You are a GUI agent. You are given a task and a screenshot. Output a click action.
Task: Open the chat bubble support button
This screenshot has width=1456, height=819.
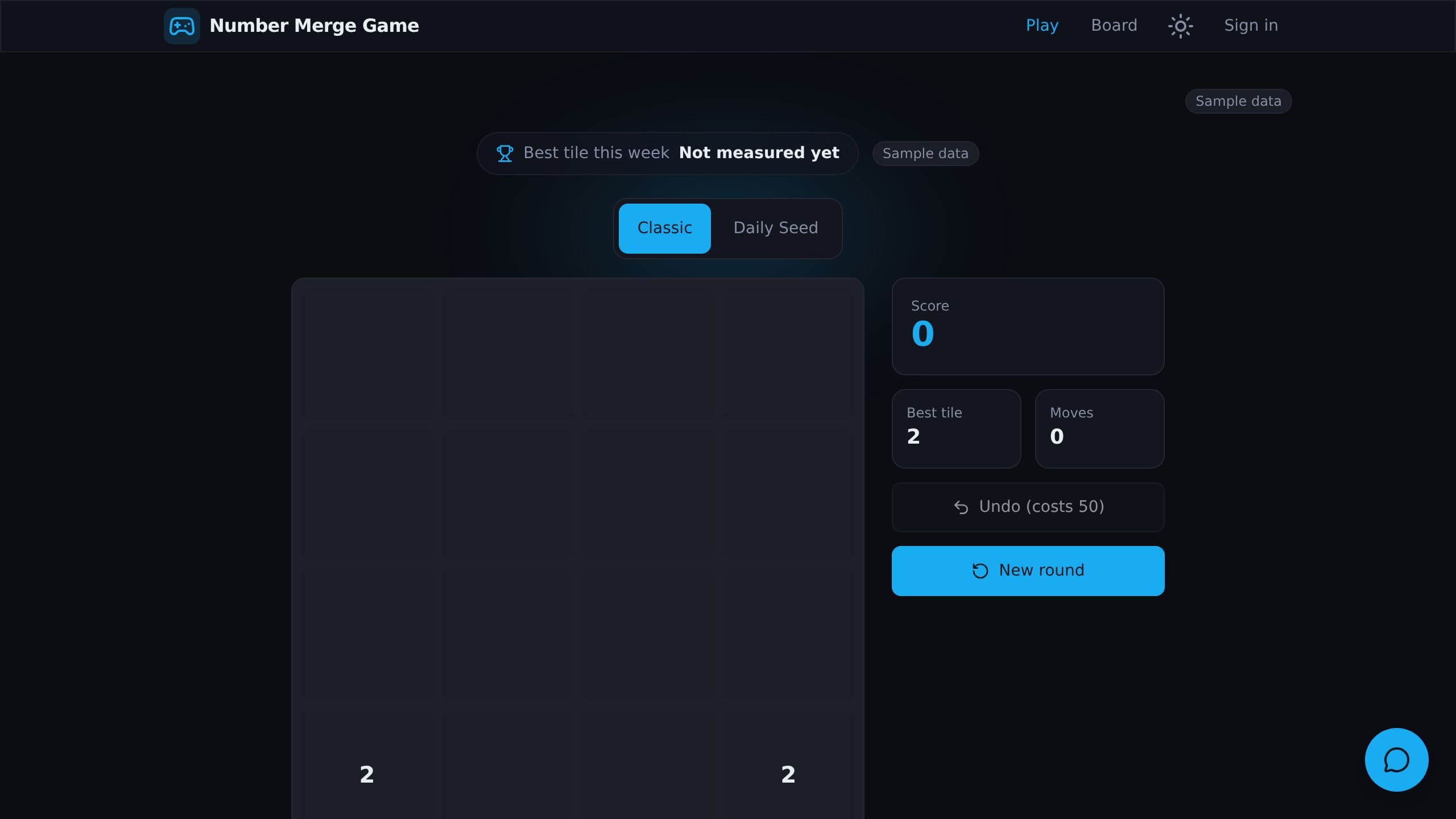pos(1396,759)
